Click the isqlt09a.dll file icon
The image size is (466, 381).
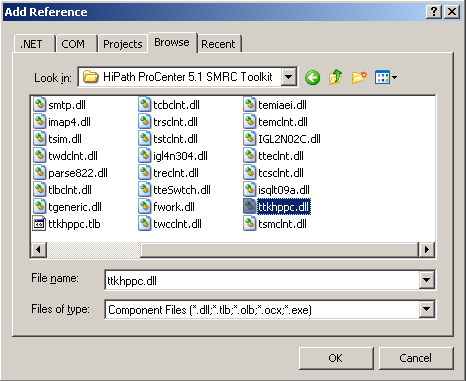click(249, 189)
